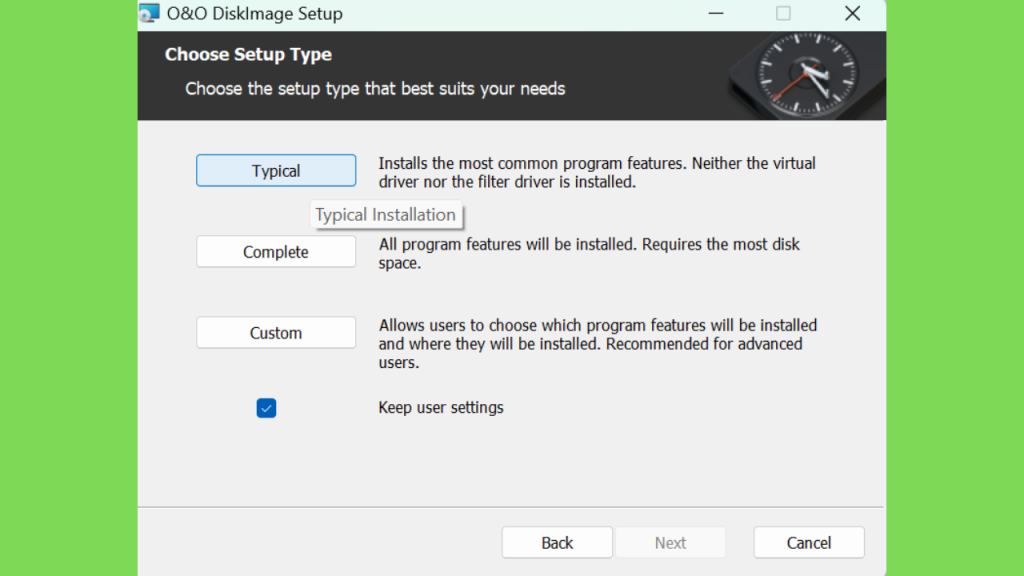Click the Complete option description about disk space
This screenshot has height=576, width=1024.
pyautogui.click(x=589, y=253)
